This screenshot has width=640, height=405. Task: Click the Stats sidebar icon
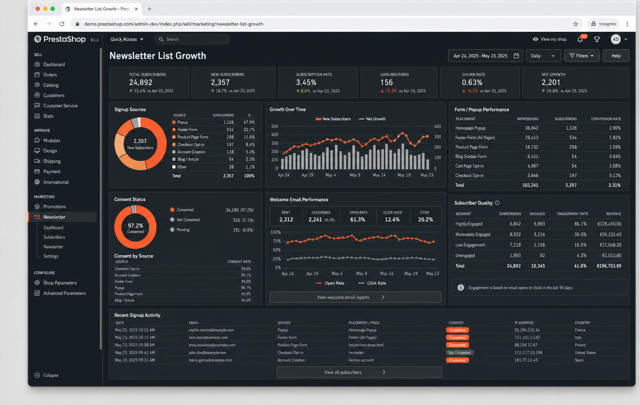(37, 116)
